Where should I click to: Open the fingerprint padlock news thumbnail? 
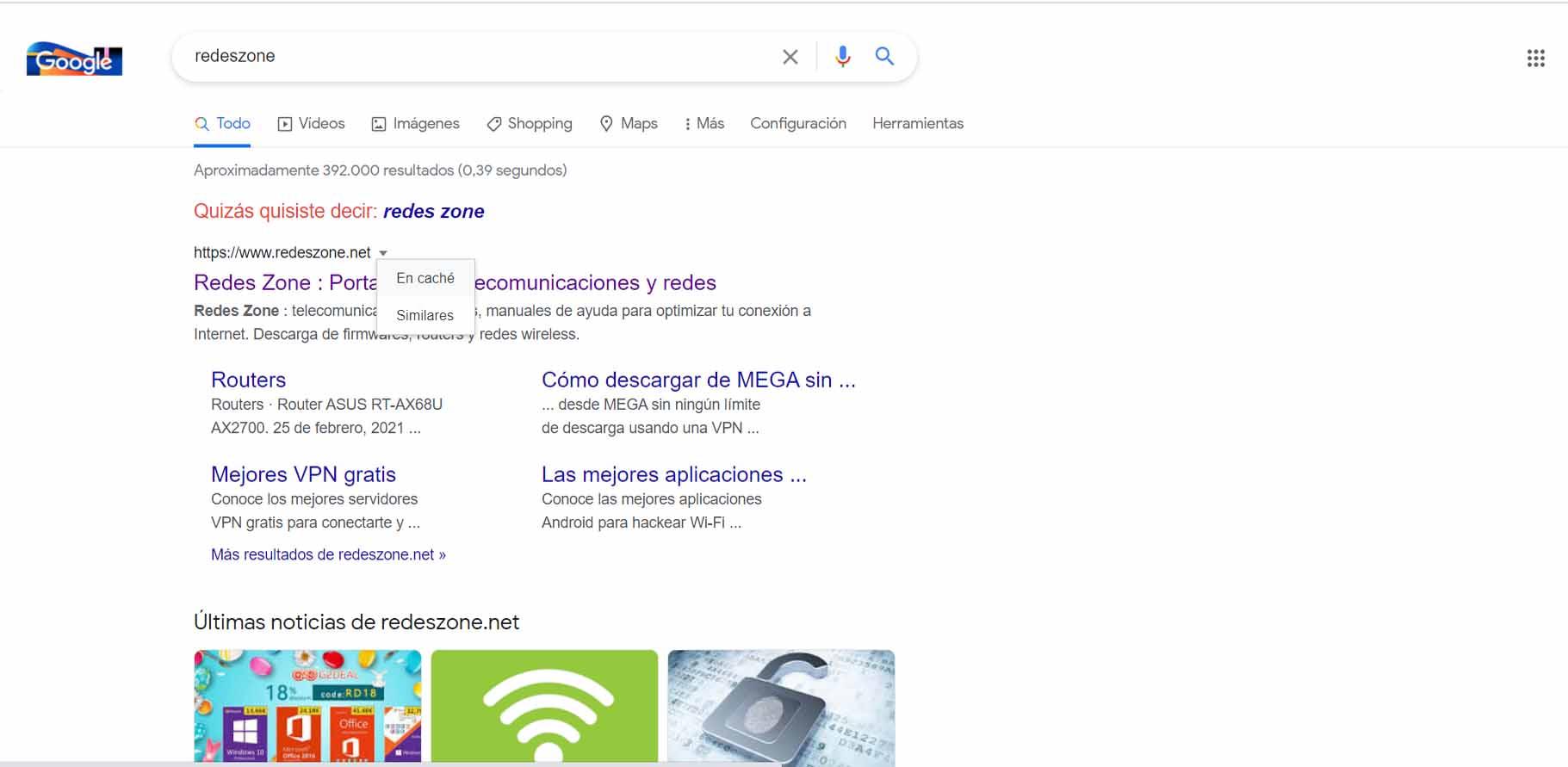tap(781, 706)
